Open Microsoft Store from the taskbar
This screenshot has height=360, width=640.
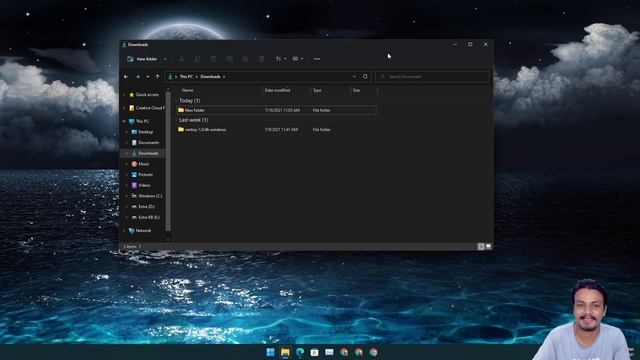click(314, 352)
